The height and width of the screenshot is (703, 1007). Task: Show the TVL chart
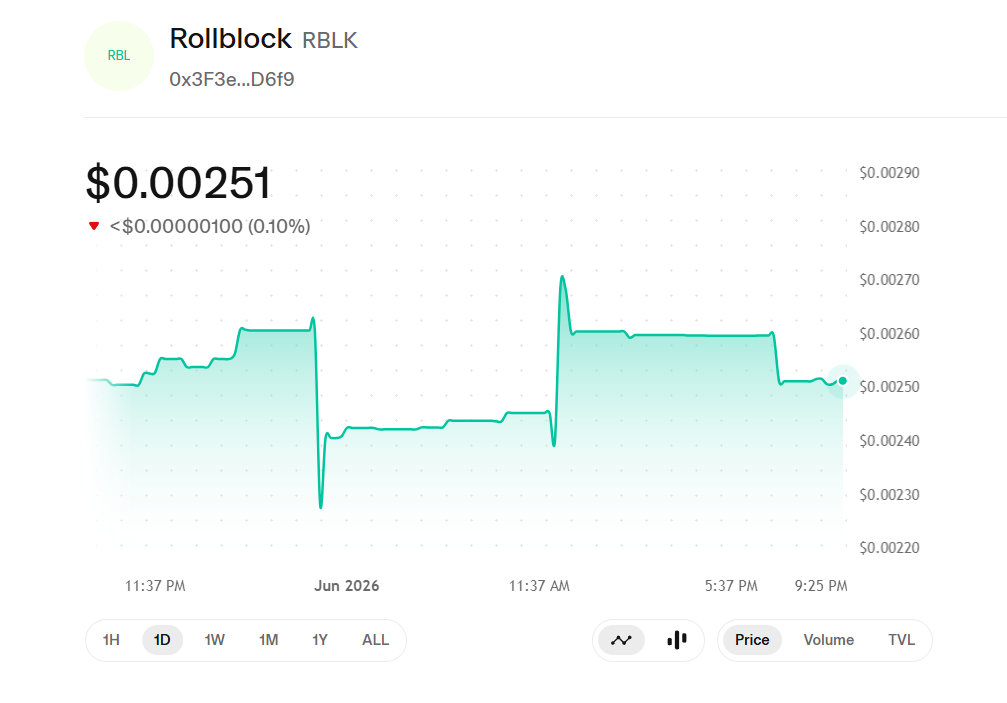click(902, 640)
